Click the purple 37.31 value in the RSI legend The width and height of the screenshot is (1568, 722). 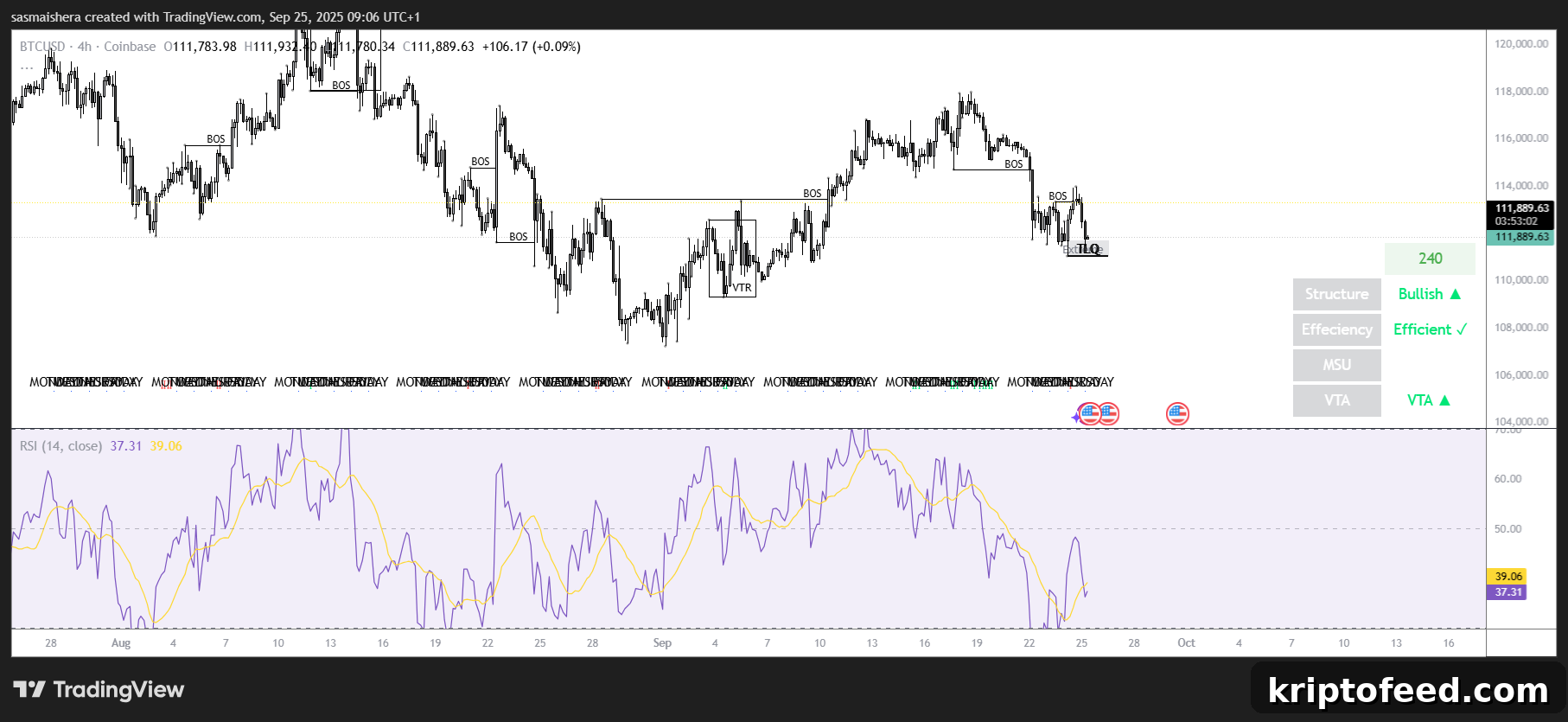click(x=125, y=446)
